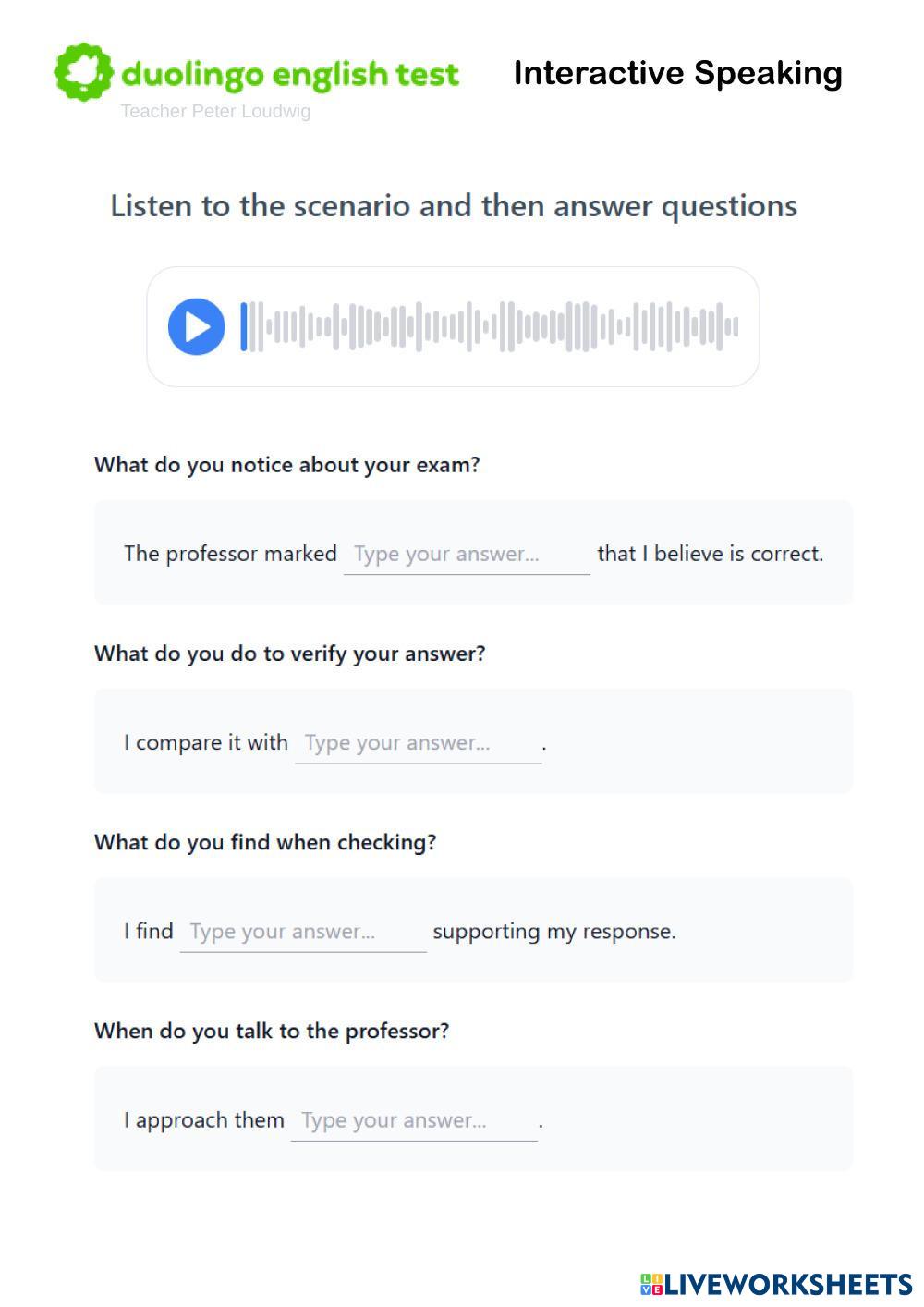Open the LIVEWORKSHEETS brand link
Image resolution: width=924 pixels, height=1307 pixels.
click(788, 1284)
